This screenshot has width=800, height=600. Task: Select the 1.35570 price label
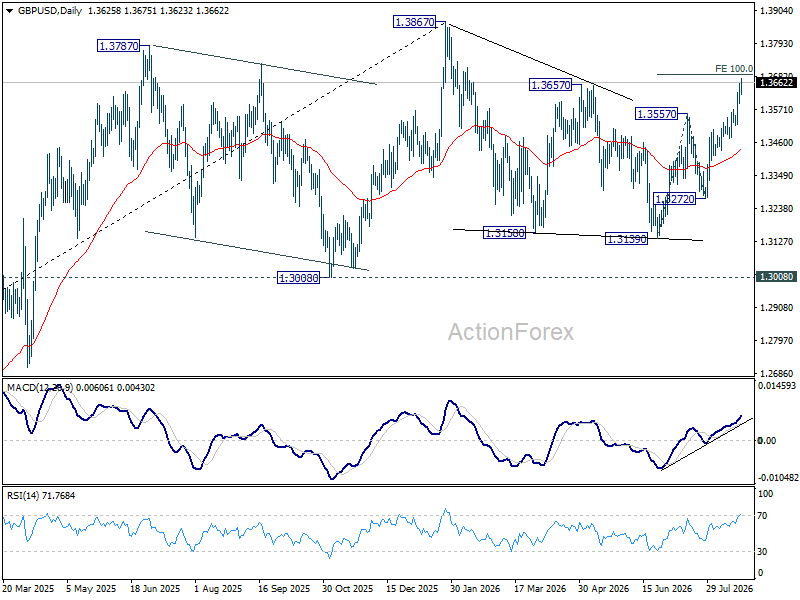pyautogui.click(x=657, y=114)
